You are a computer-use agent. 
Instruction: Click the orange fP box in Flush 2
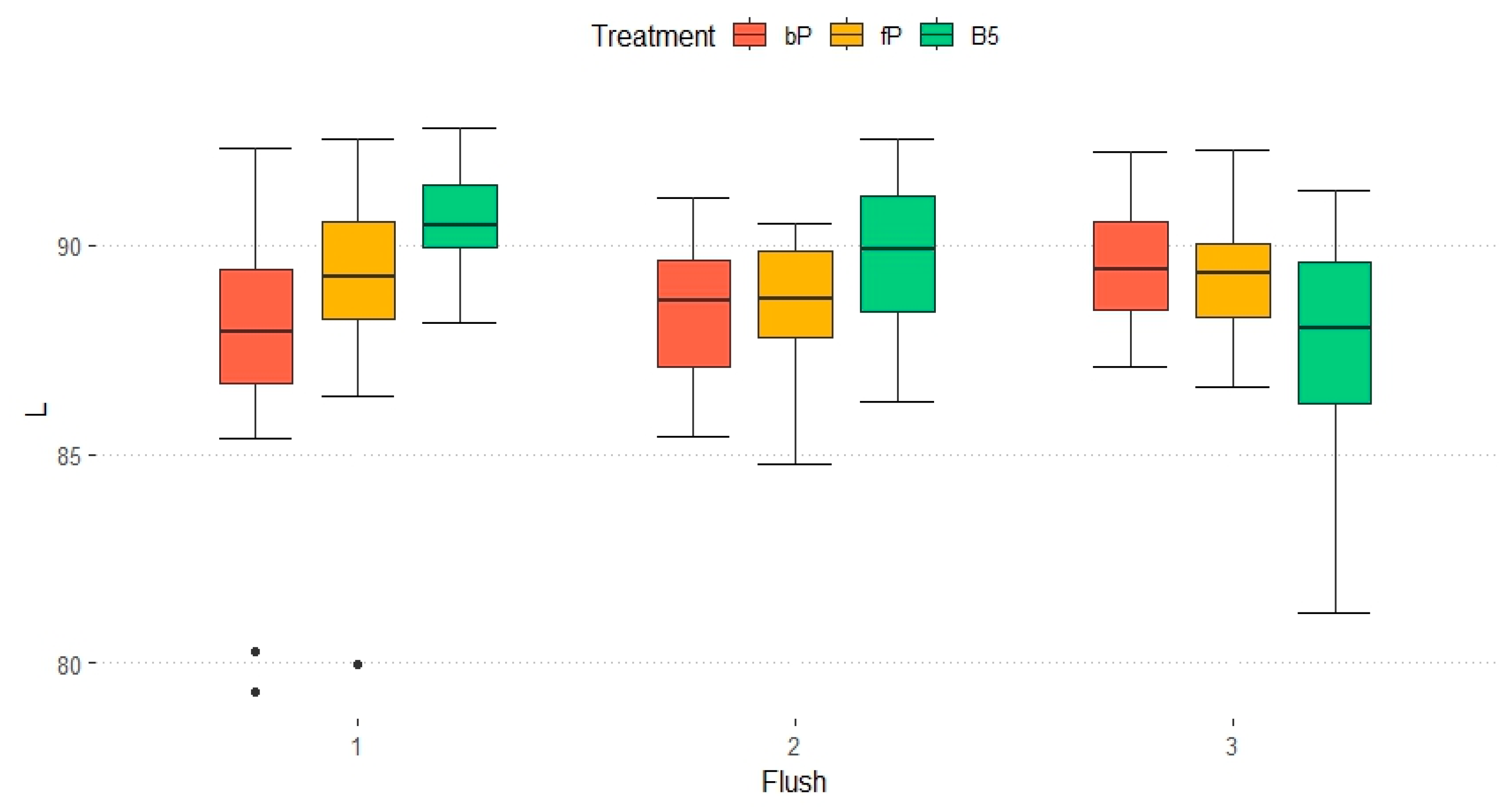point(795,294)
